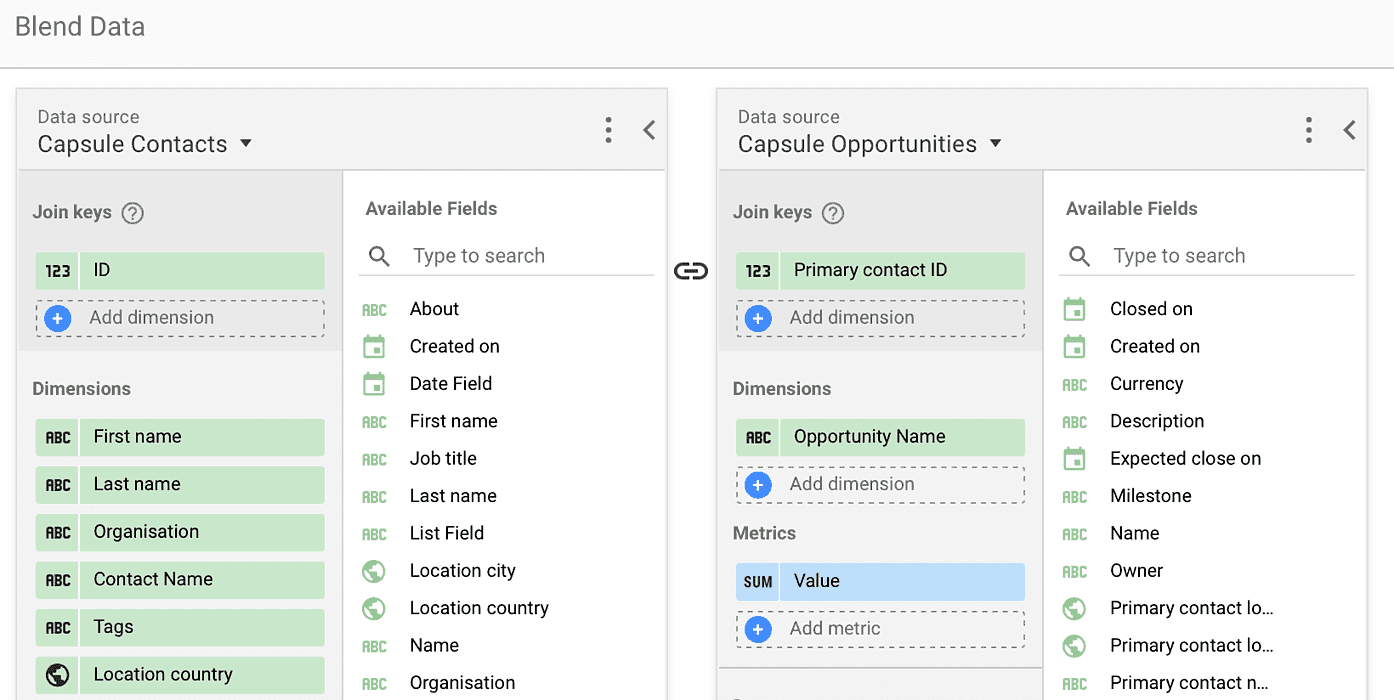The image size is (1394, 700).
Task: Click ABC type icon on First name dimension
Action: 58,437
